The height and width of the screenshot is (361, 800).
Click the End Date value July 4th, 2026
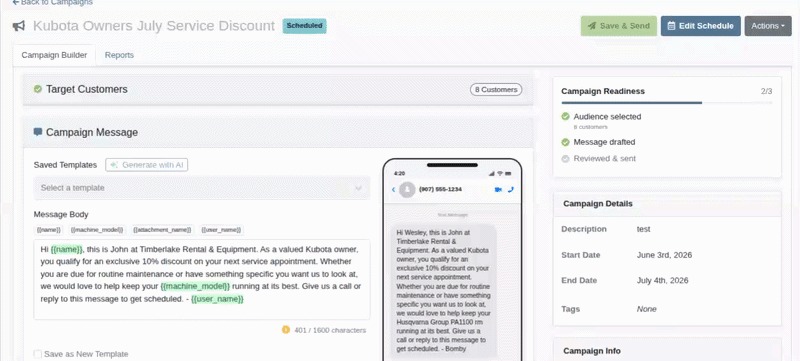662,280
